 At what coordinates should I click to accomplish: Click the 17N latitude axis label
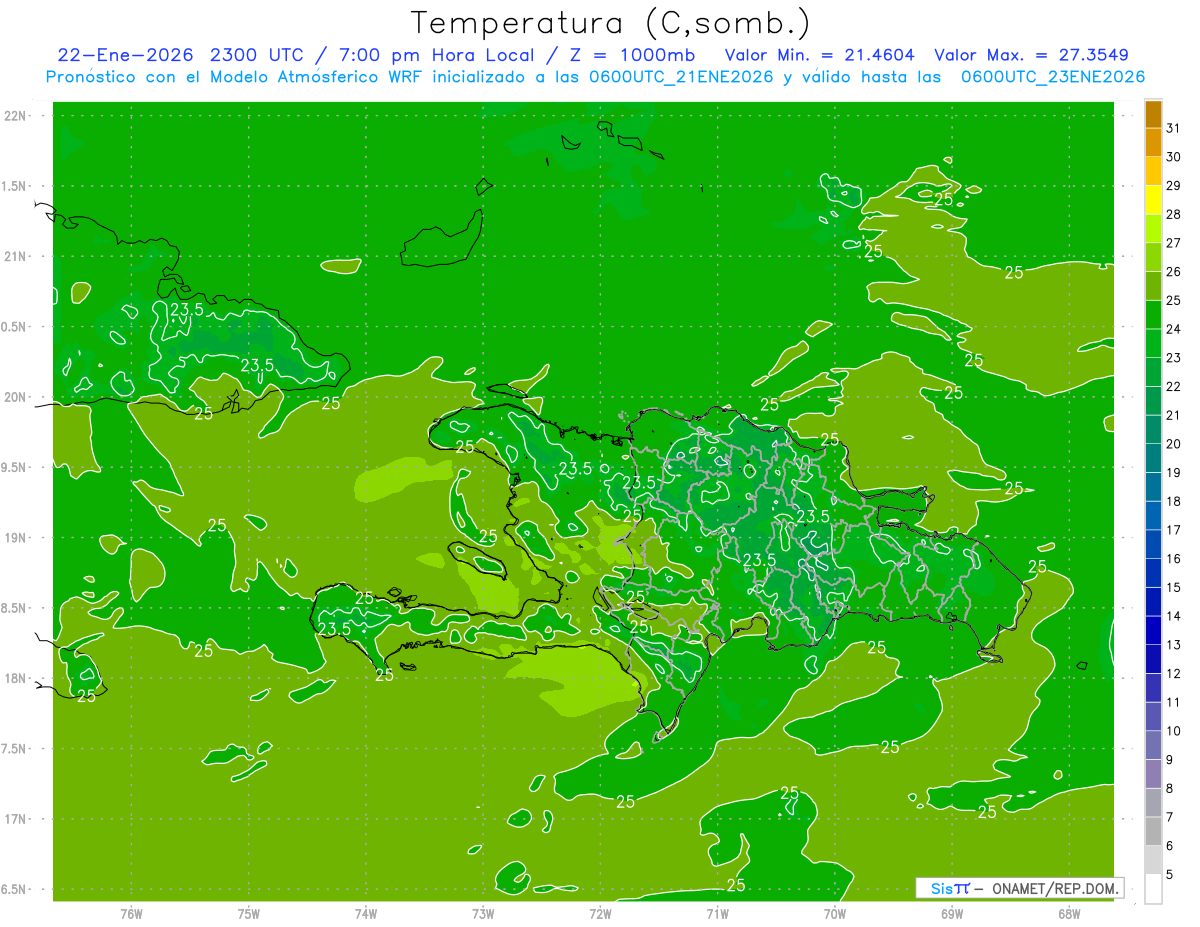pos(16,819)
